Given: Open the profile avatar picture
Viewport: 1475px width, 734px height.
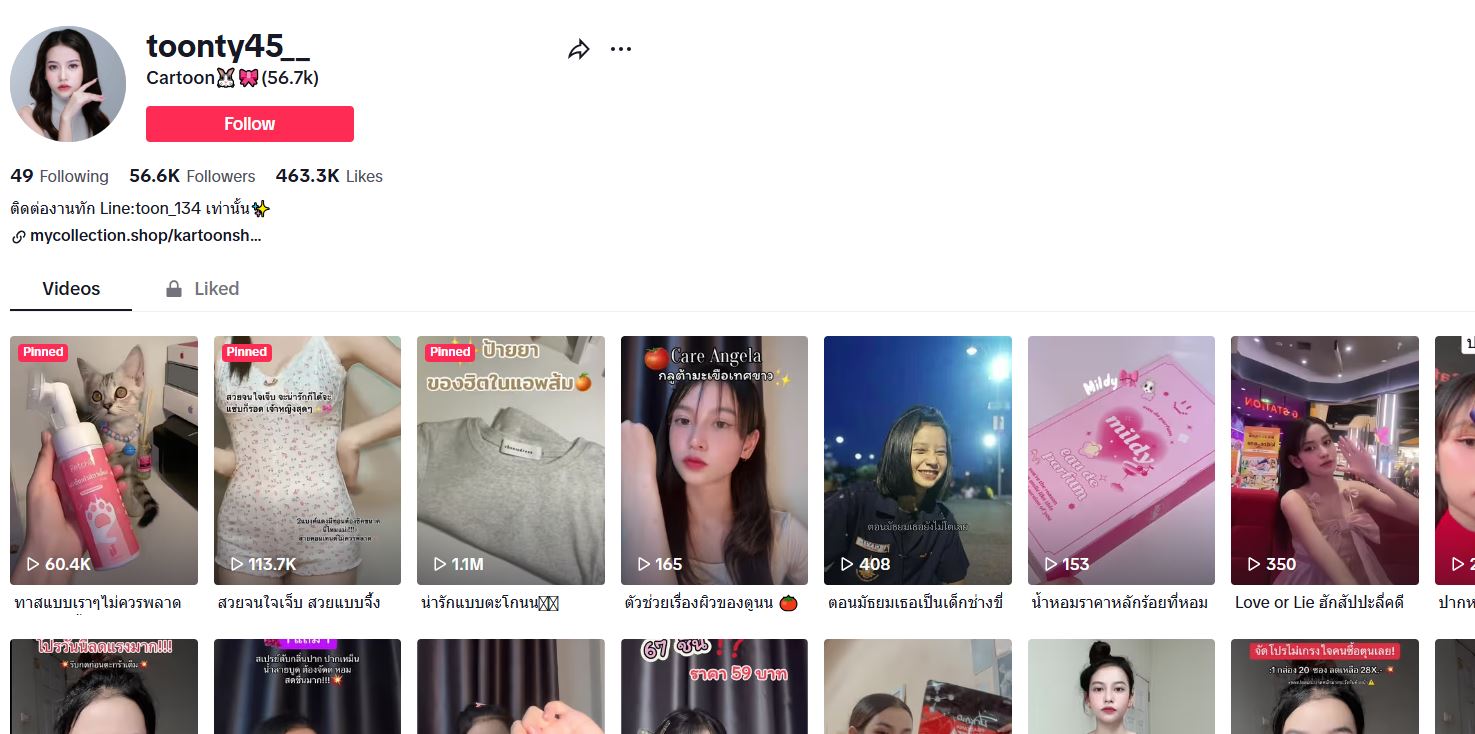Looking at the screenshot, I should 68,84.
